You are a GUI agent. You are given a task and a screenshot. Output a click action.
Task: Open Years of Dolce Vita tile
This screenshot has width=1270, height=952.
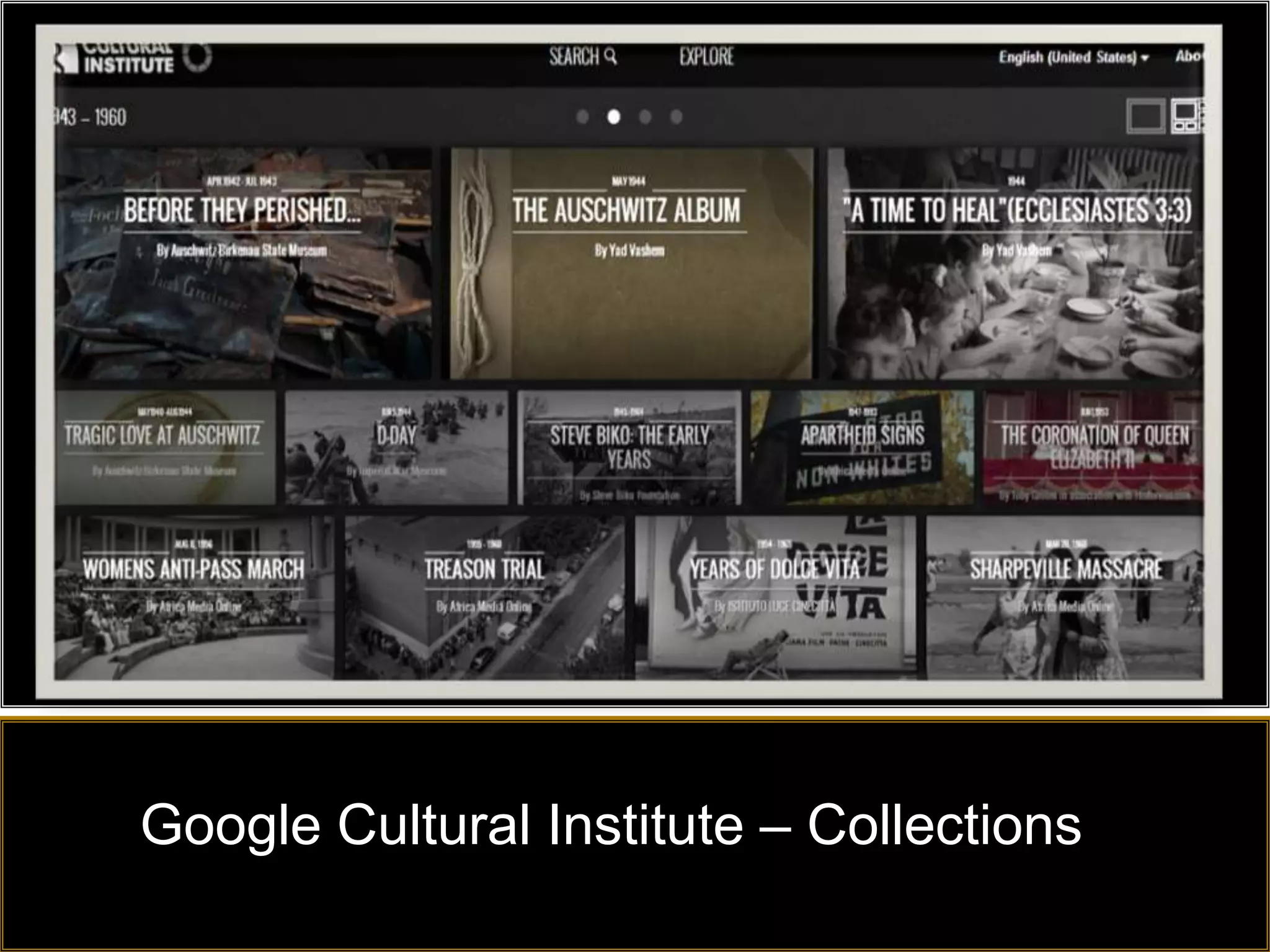coord(775,597)
